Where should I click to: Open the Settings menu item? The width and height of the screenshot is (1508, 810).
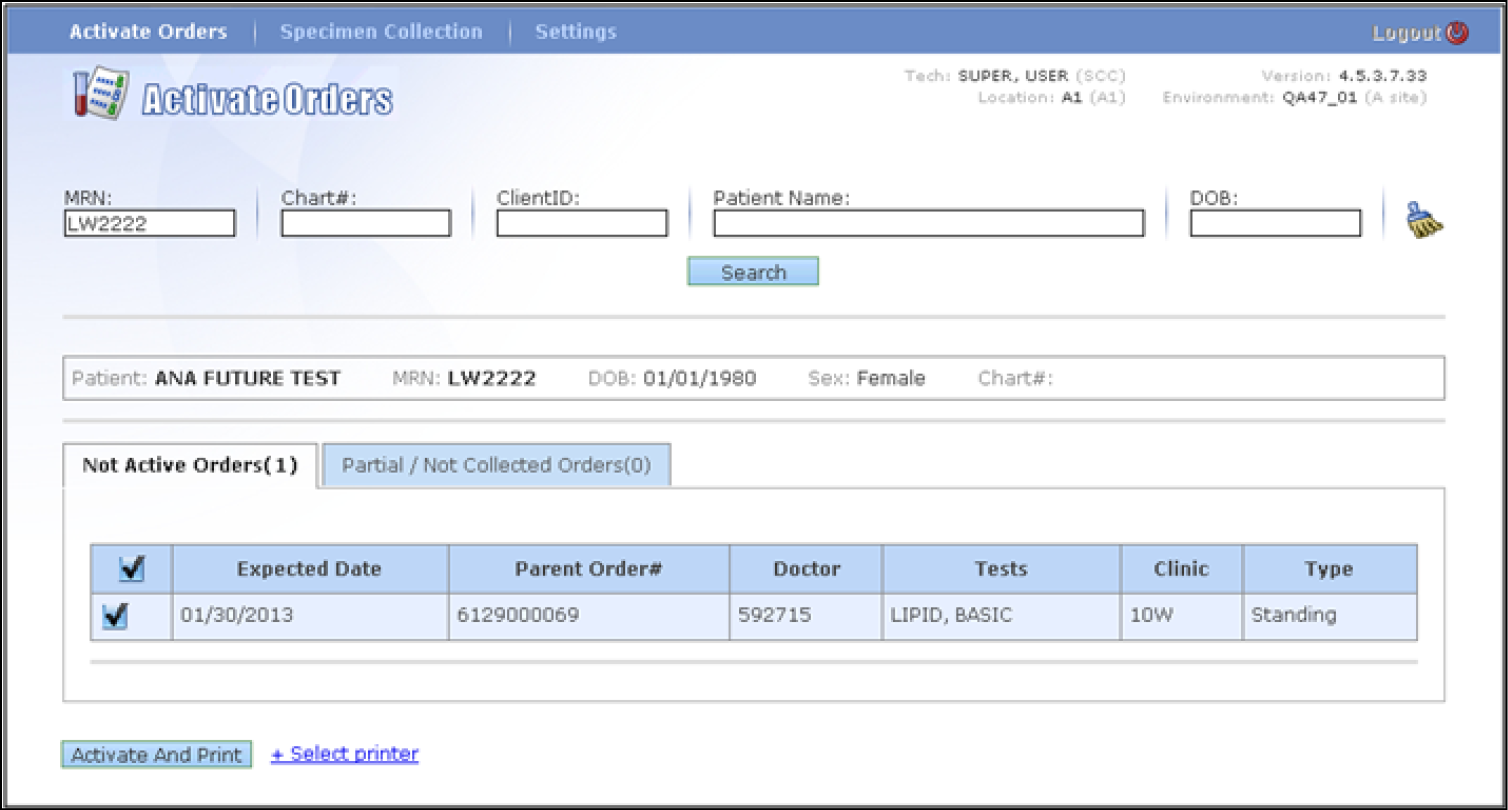[576, 32]
